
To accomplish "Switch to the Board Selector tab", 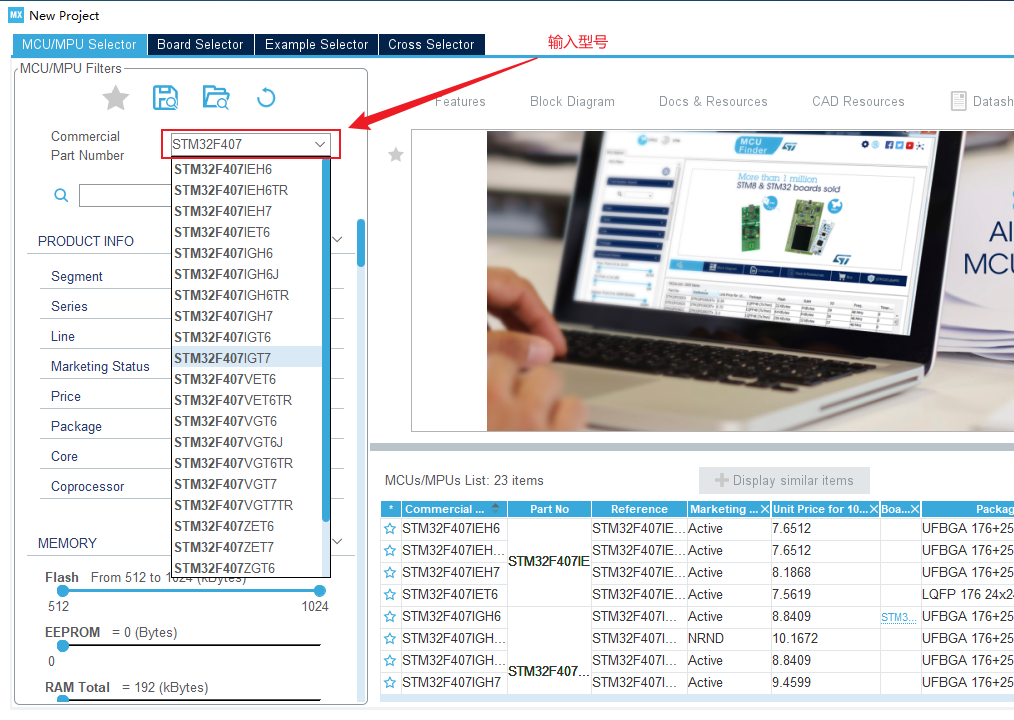I will pos(200,45).
